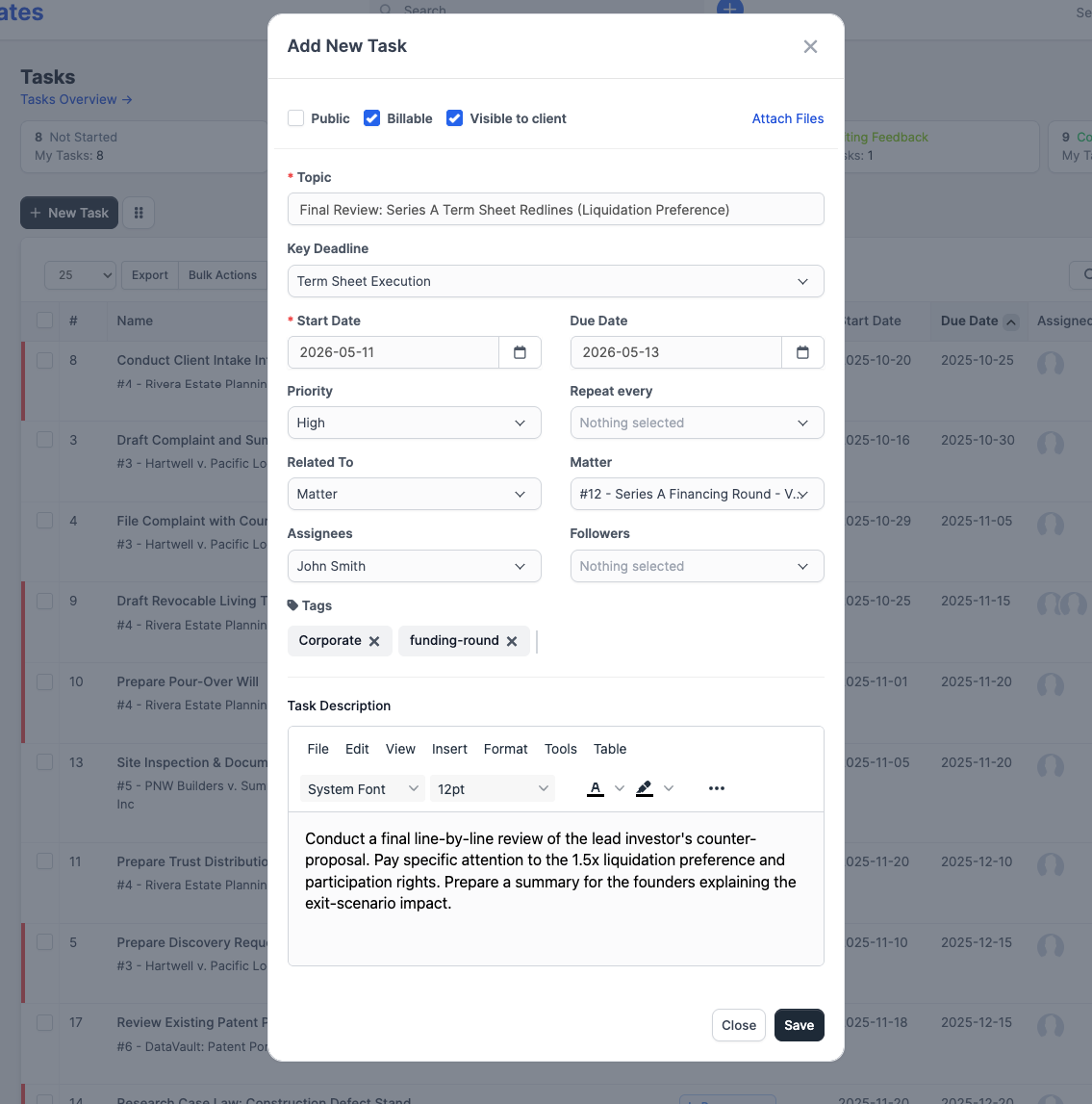Open the 12pt font size dropdown

coord(493,788)
